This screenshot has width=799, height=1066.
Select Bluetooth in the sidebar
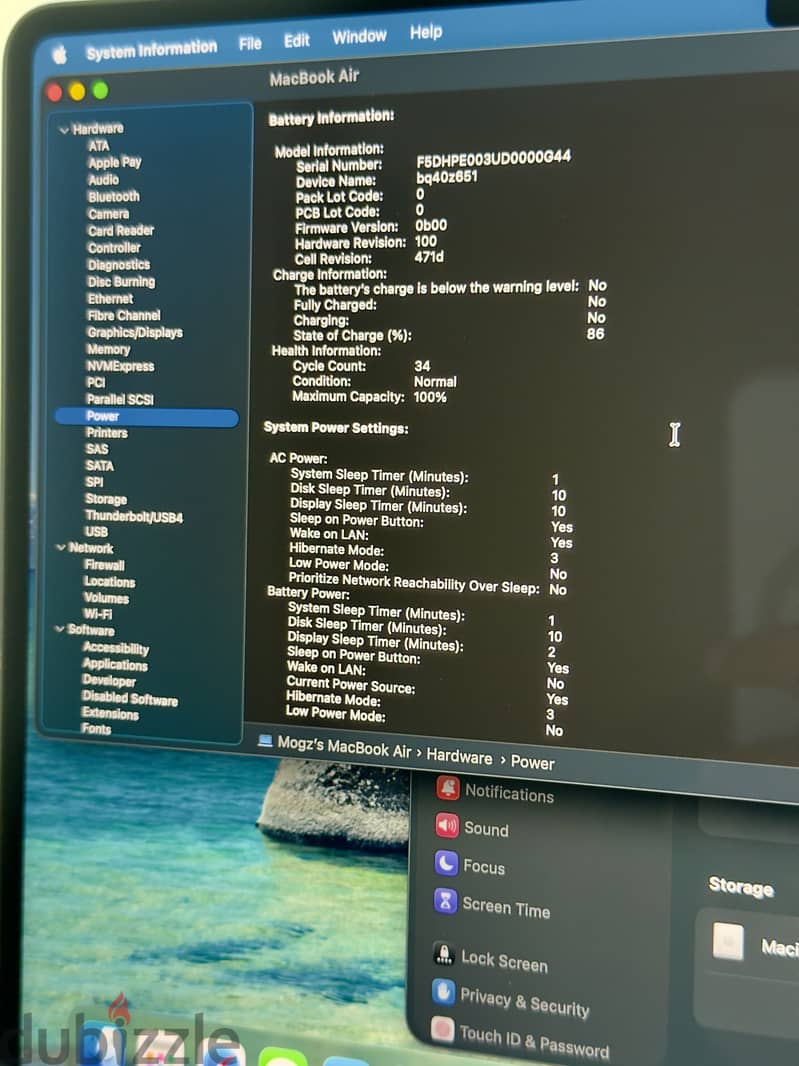114,196
